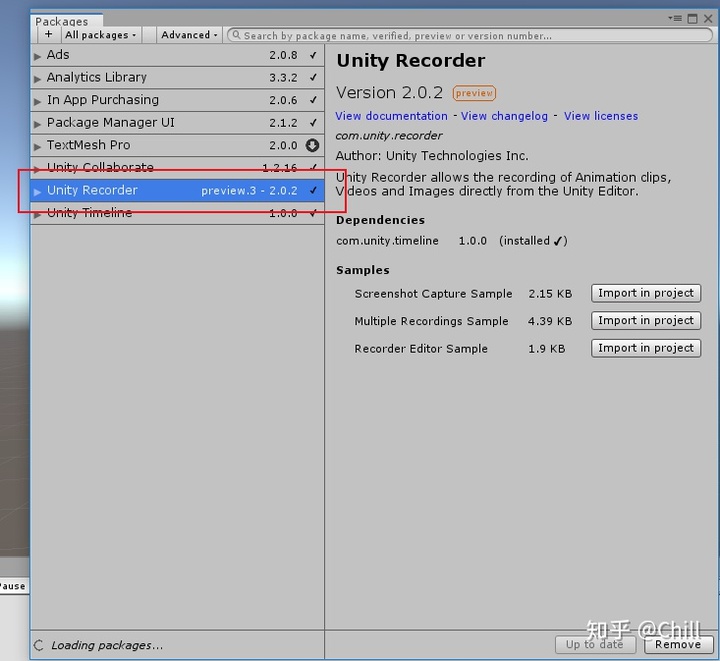This screenshot has width=720, height=661.
Task: Click the Ads installed checkmark
Action: pos(313,55)
